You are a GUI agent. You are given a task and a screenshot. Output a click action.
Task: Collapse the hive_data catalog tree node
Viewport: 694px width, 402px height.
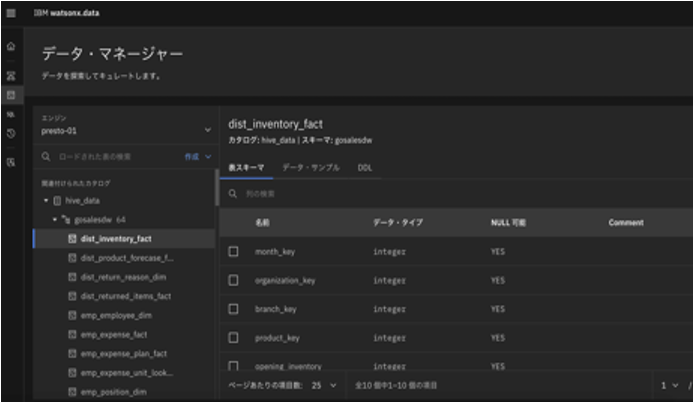46,201
